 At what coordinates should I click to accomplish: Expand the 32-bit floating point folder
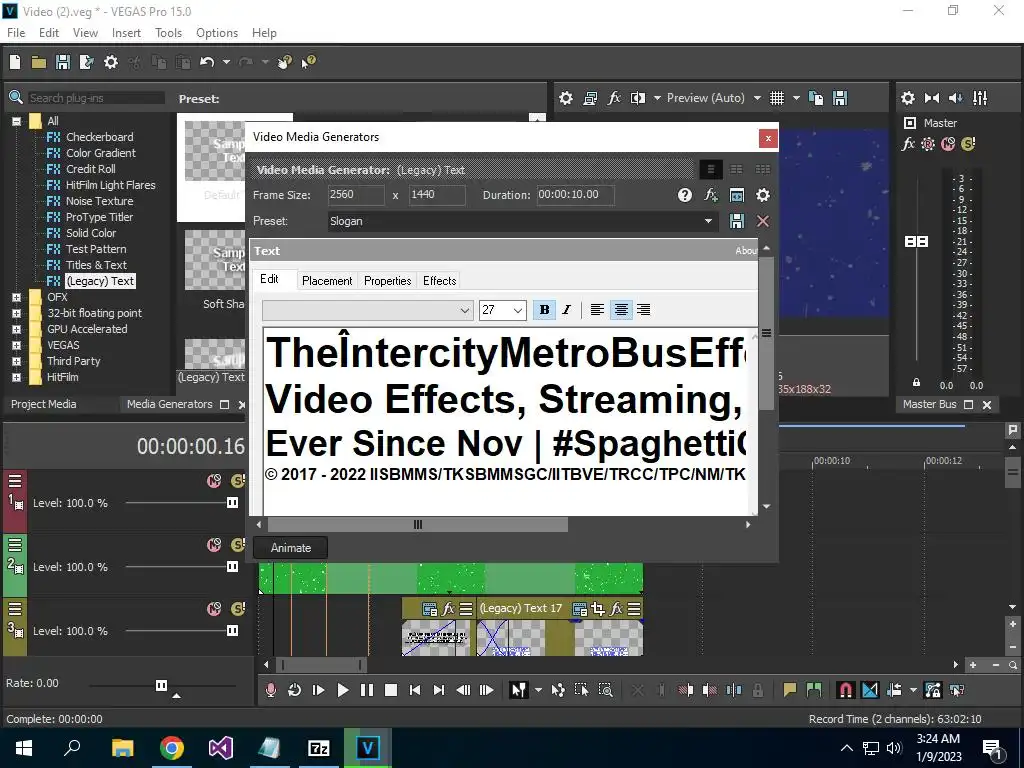pos(16,313)
